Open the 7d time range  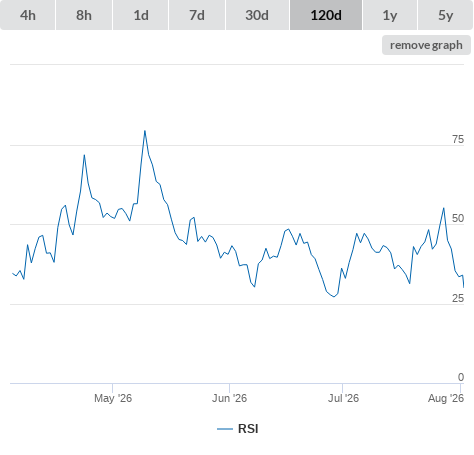pos(197,15)
